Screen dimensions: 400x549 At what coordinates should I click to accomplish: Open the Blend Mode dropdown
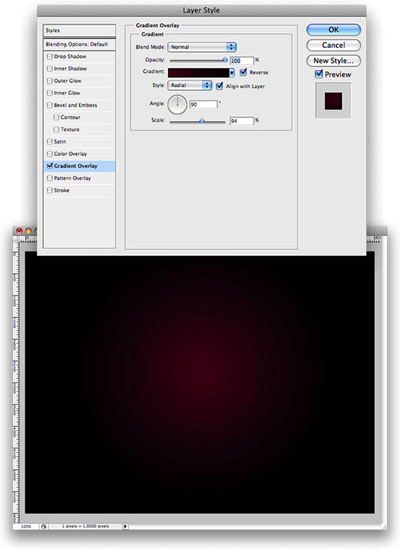tap(202, 47)
